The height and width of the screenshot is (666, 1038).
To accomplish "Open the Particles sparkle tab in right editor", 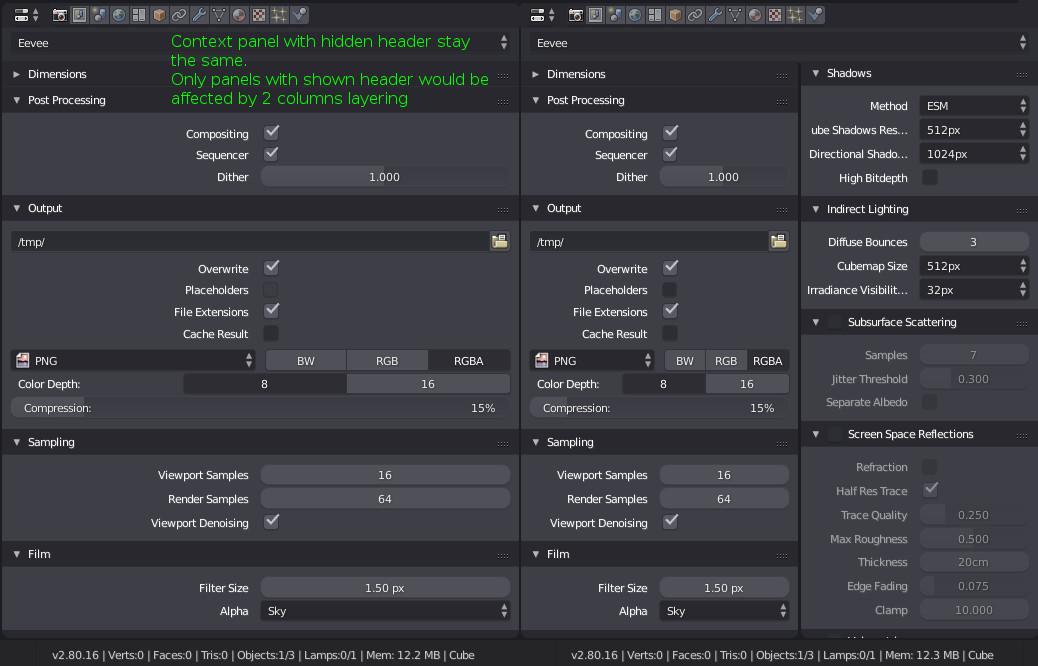I will tap(795, 15).
